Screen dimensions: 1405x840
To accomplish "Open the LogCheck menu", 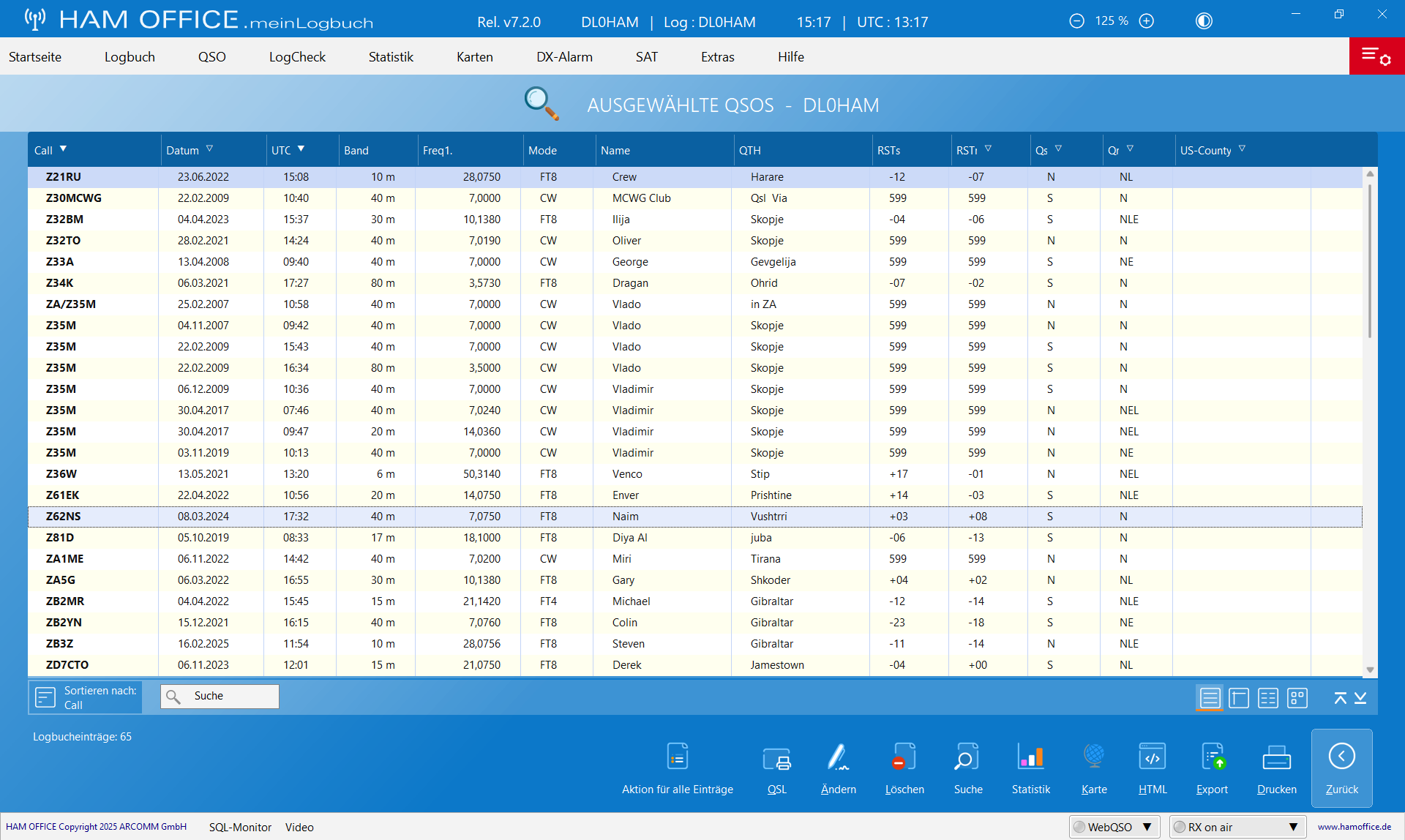I will click(297, 57).
